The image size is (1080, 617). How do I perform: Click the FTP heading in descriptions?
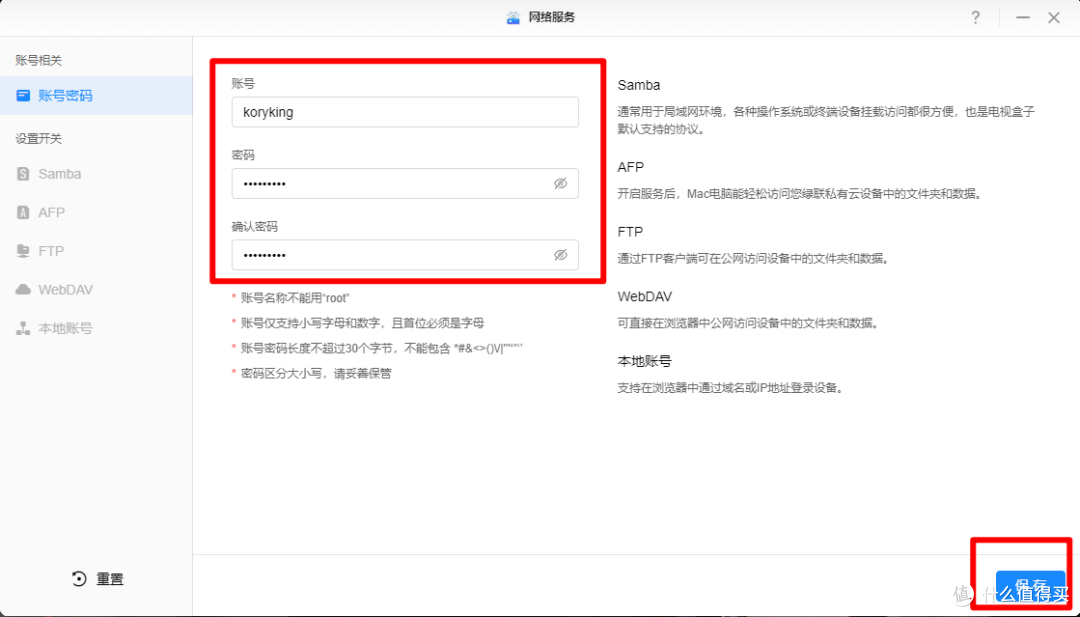(x=630, y=232)
